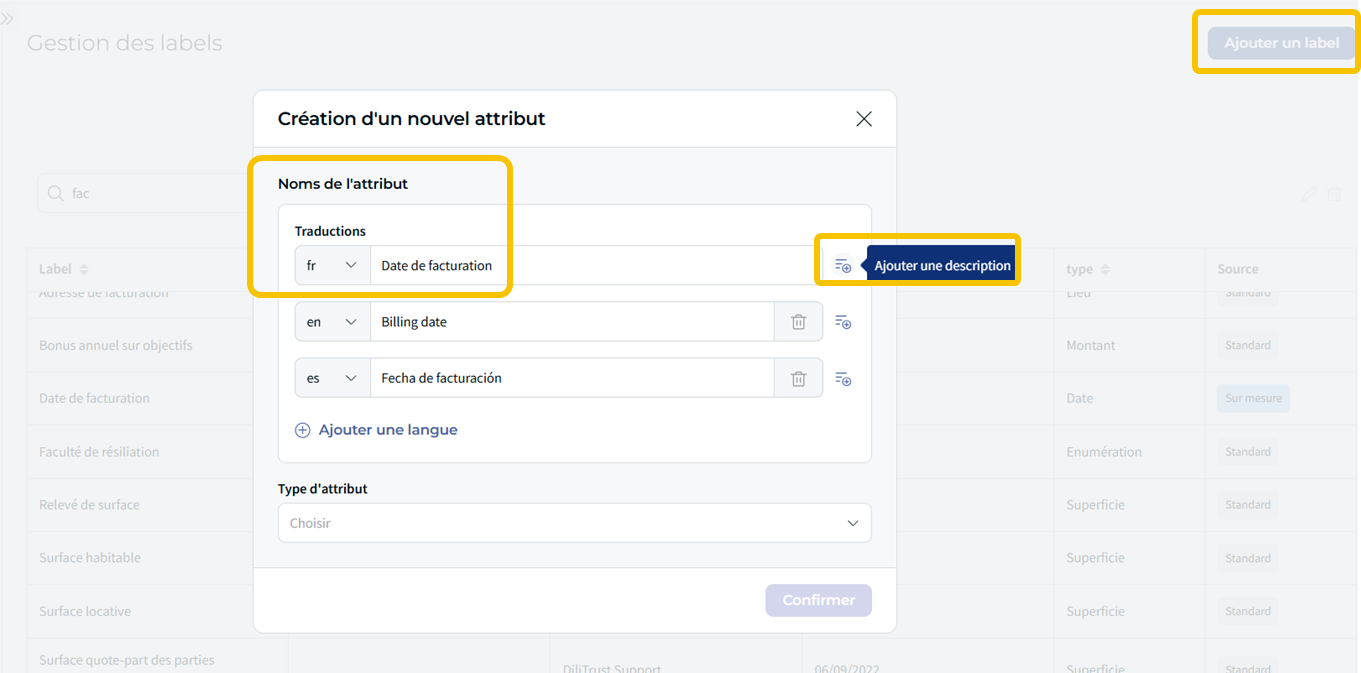Click the trash icon above the table
This screenshot has height=673, width=1361.
tap(1334, 194)
